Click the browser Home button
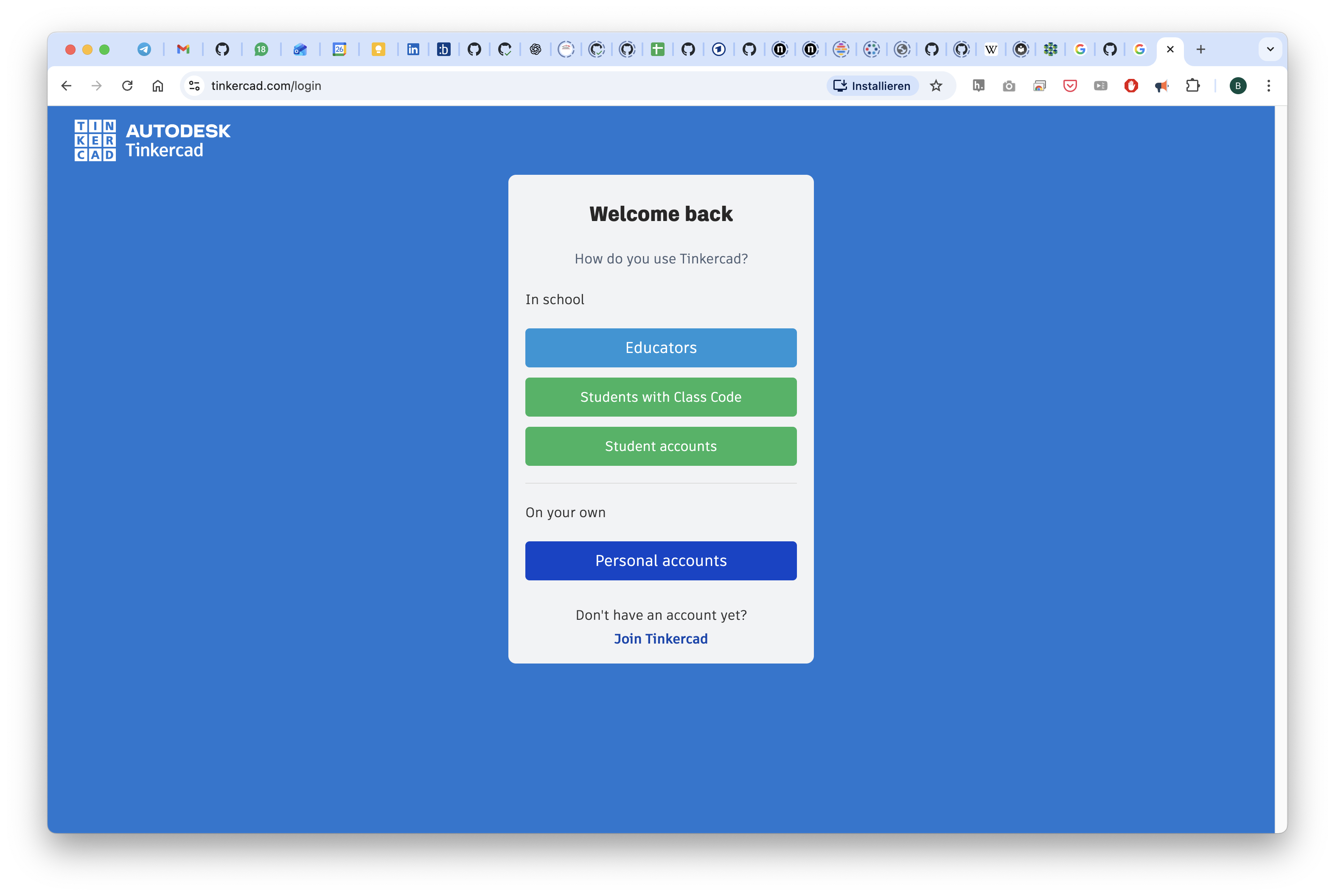The width and height of the screenshot is (1335, 896). tap(158, 86)
